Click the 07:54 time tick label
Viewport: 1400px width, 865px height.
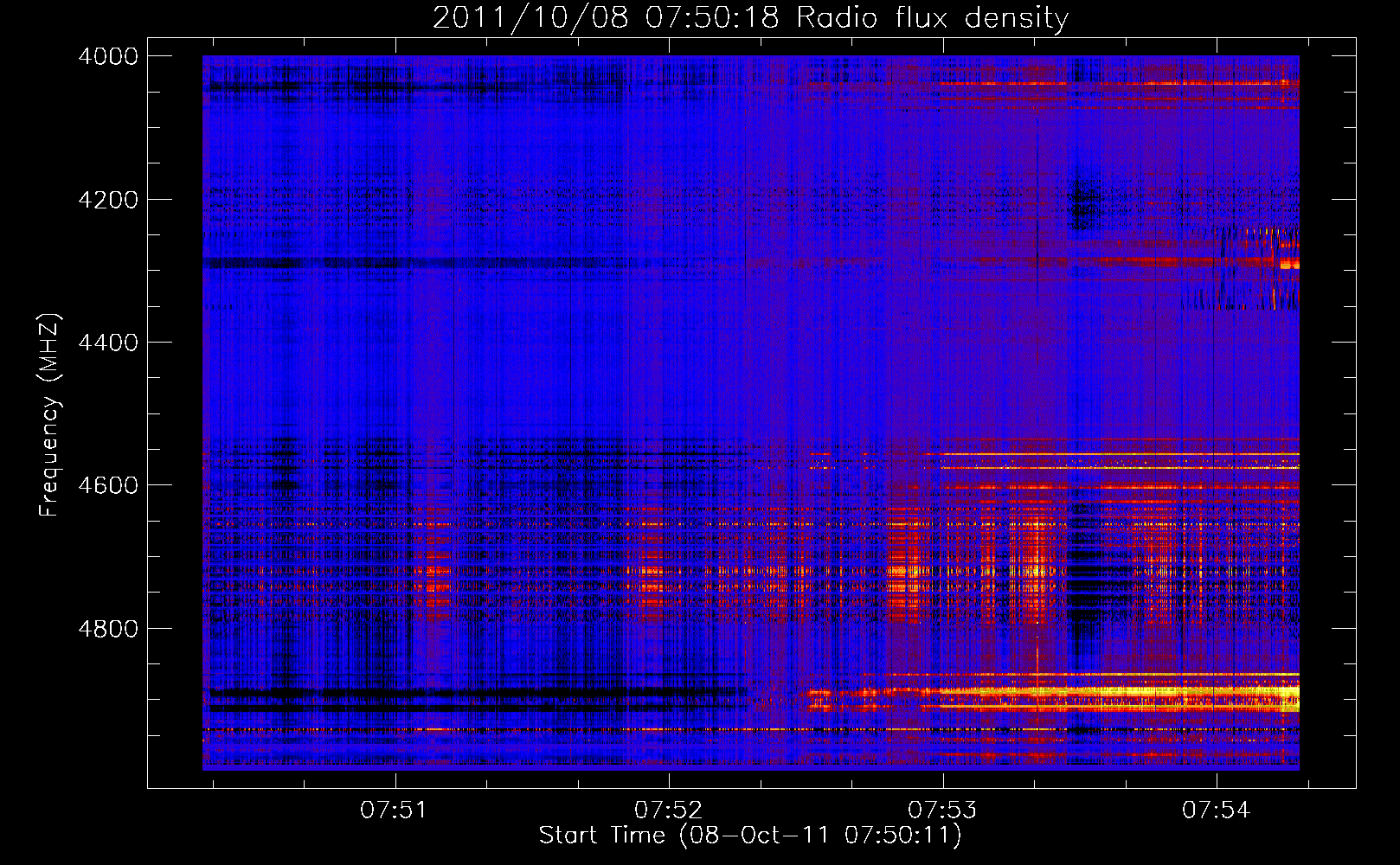point(1217,810)
